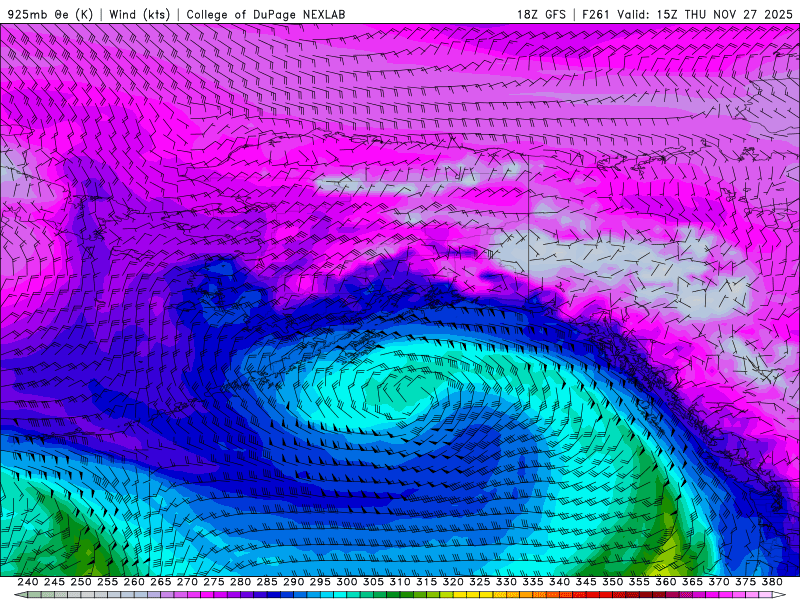
Task: Click the 370 colorbar tick label
Action: click(718, 582)
